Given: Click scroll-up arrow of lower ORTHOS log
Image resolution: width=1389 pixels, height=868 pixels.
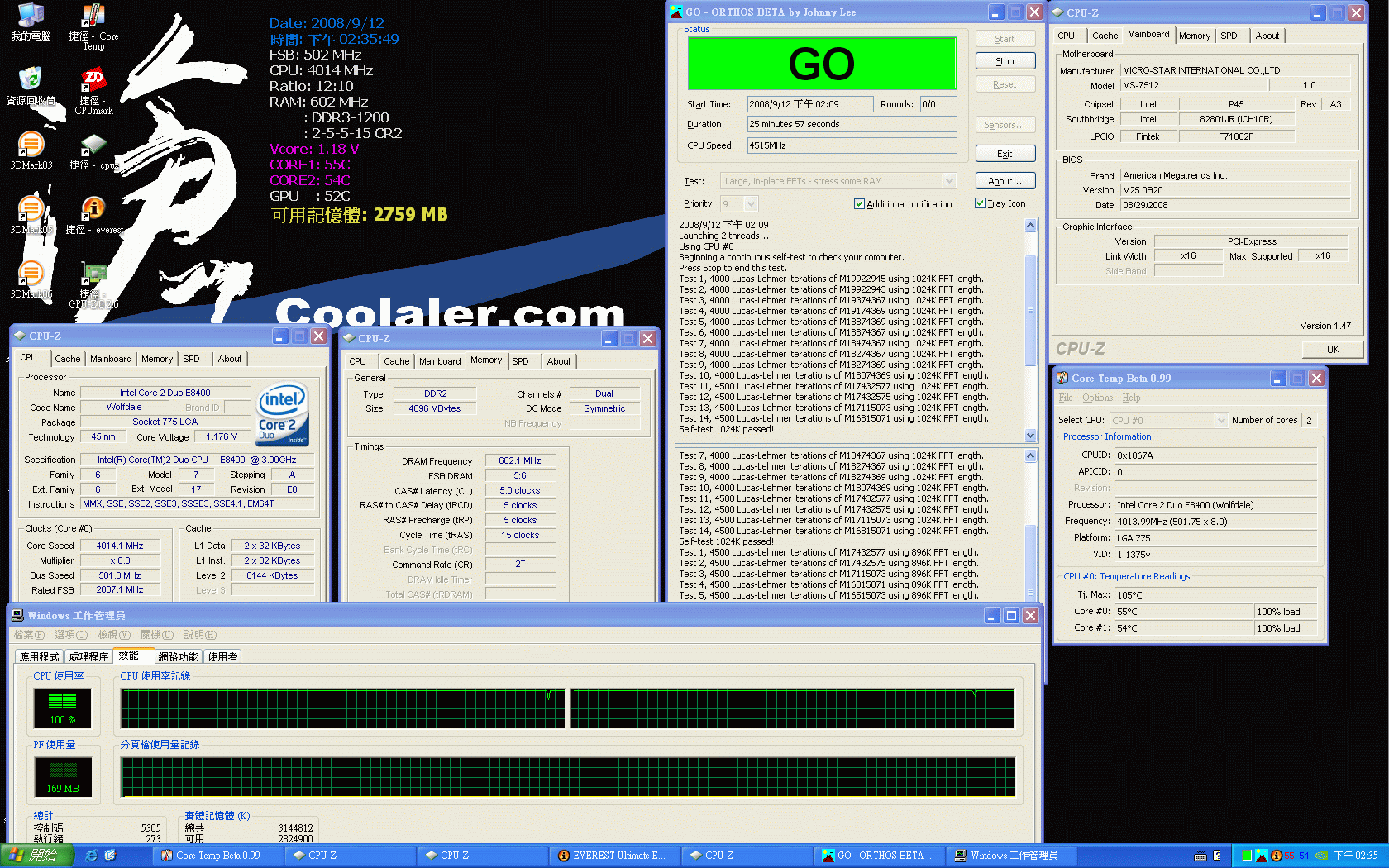Looking at the screenshot, I should pos(1030,455).
